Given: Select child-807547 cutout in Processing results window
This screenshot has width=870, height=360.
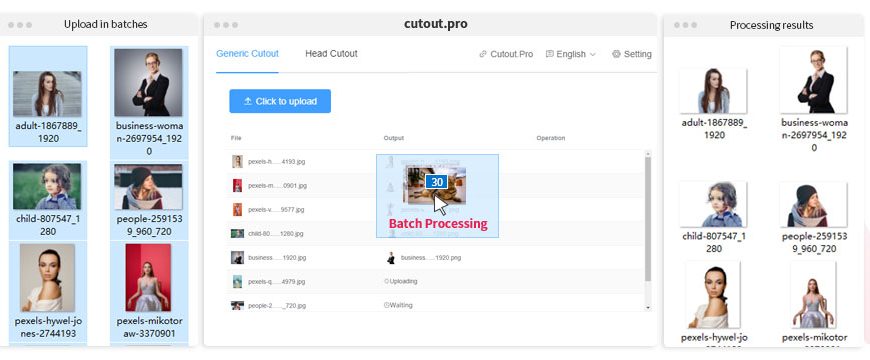Looking at the screenshot, I should tap(714, 205).
